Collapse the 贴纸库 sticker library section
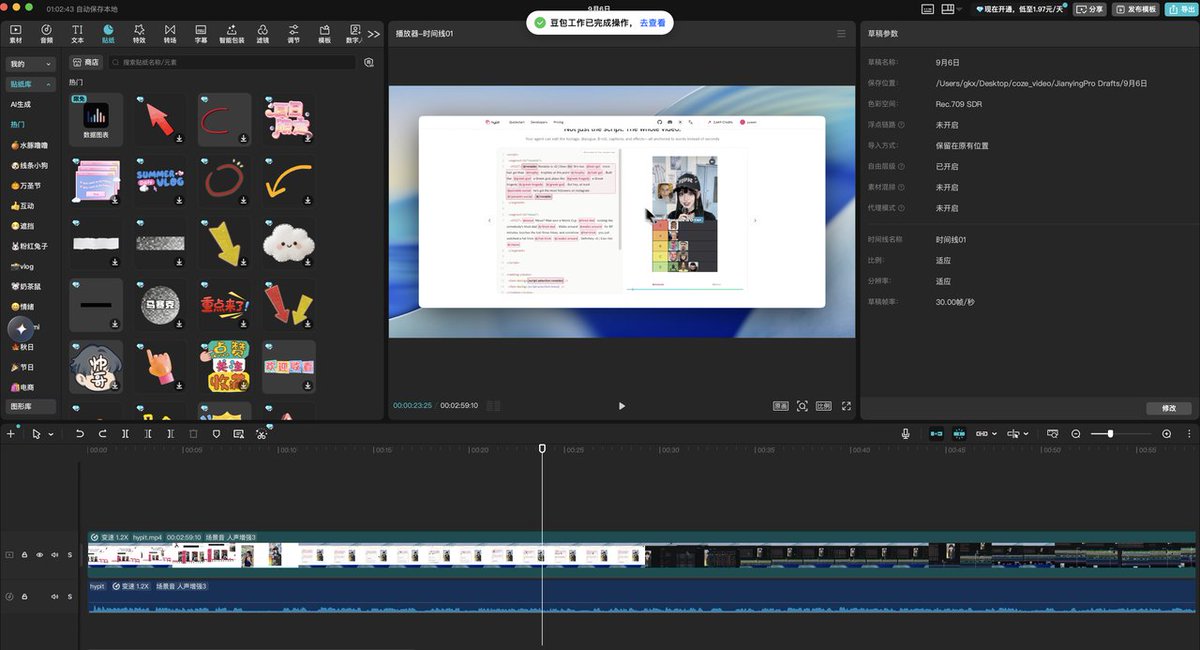1200x650 pixels. [30, 86]
